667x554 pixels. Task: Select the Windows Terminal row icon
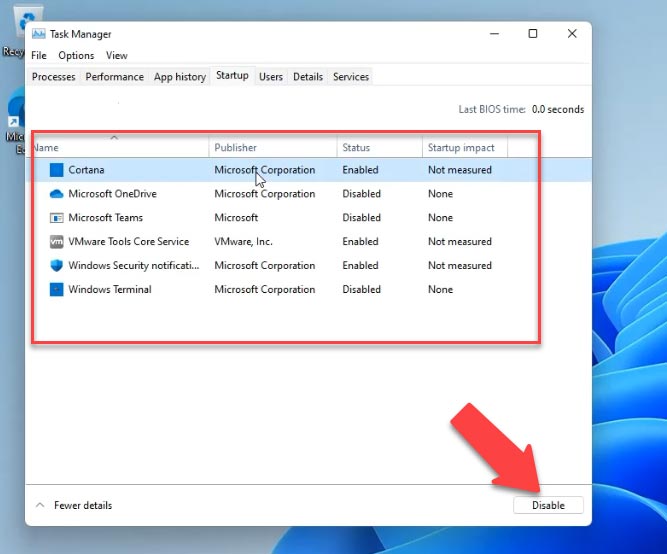[57, 289]
